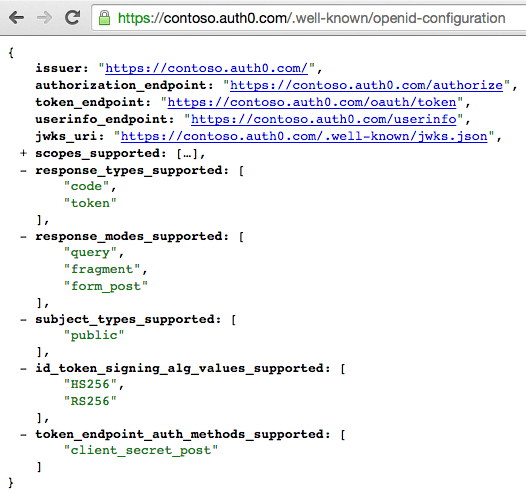Collapse the response_types_supported array
Screen dimensions: 526x499
23,171
